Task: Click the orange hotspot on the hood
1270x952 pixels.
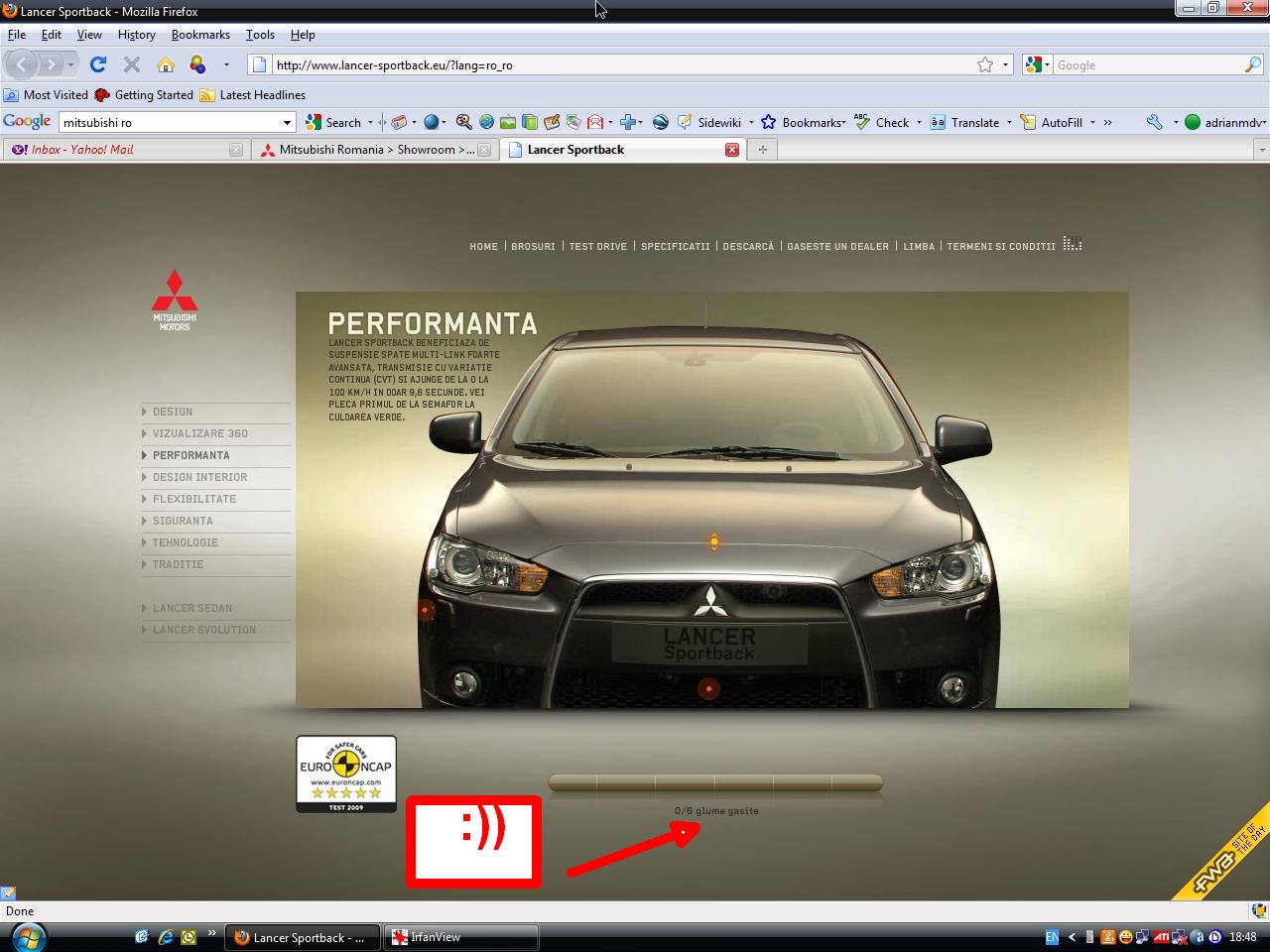Action: coord(713,541)
